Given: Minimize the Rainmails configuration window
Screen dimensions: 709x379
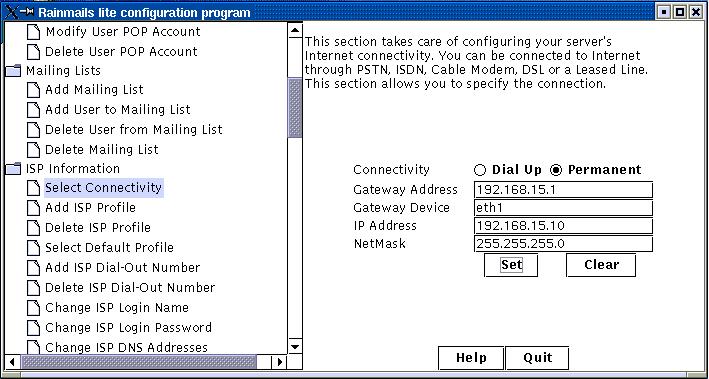Looking at the screenshot, I should point(663,12).
